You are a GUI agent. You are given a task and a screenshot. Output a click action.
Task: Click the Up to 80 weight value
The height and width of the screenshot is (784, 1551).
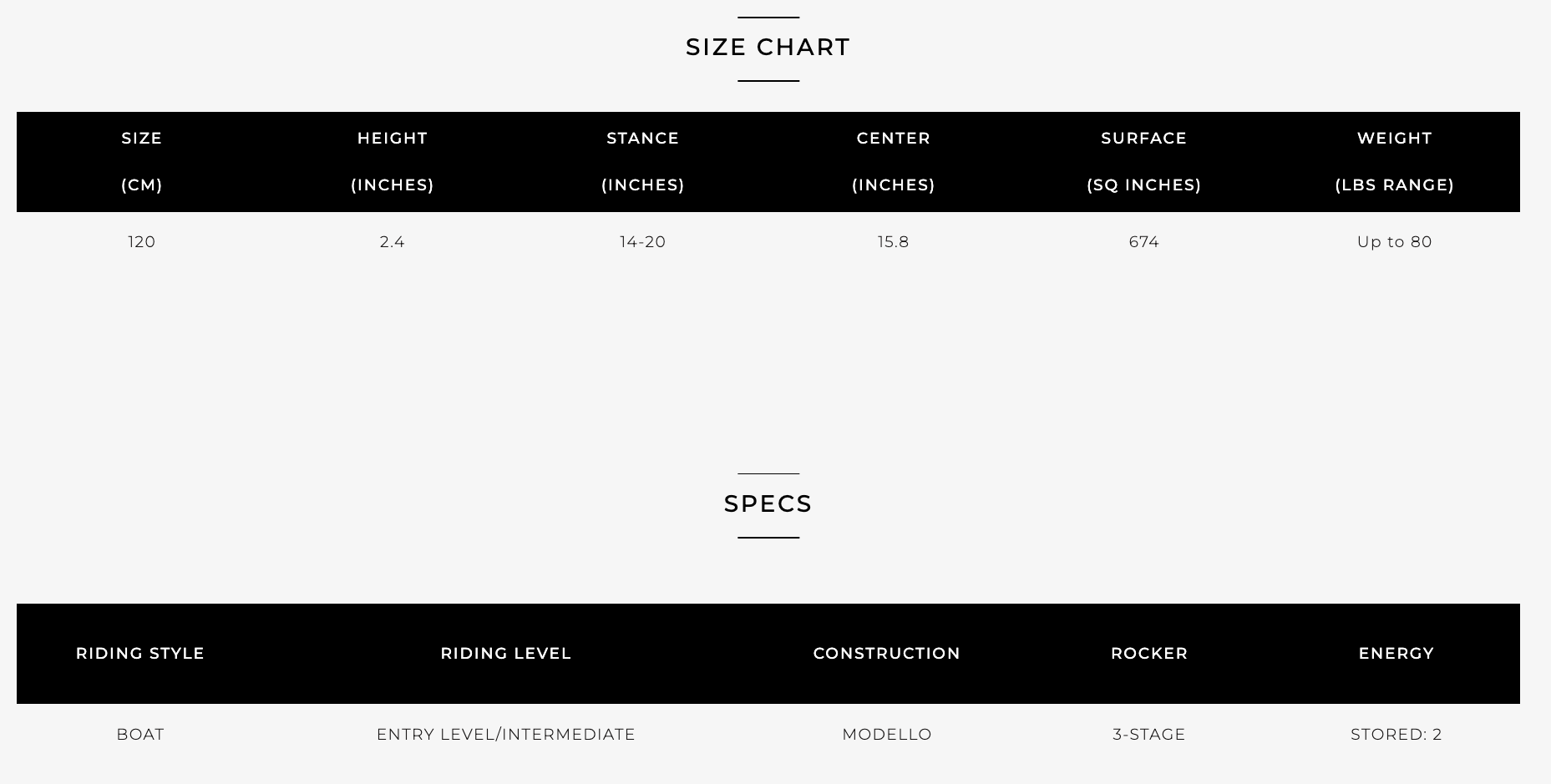pos(1395,242)
